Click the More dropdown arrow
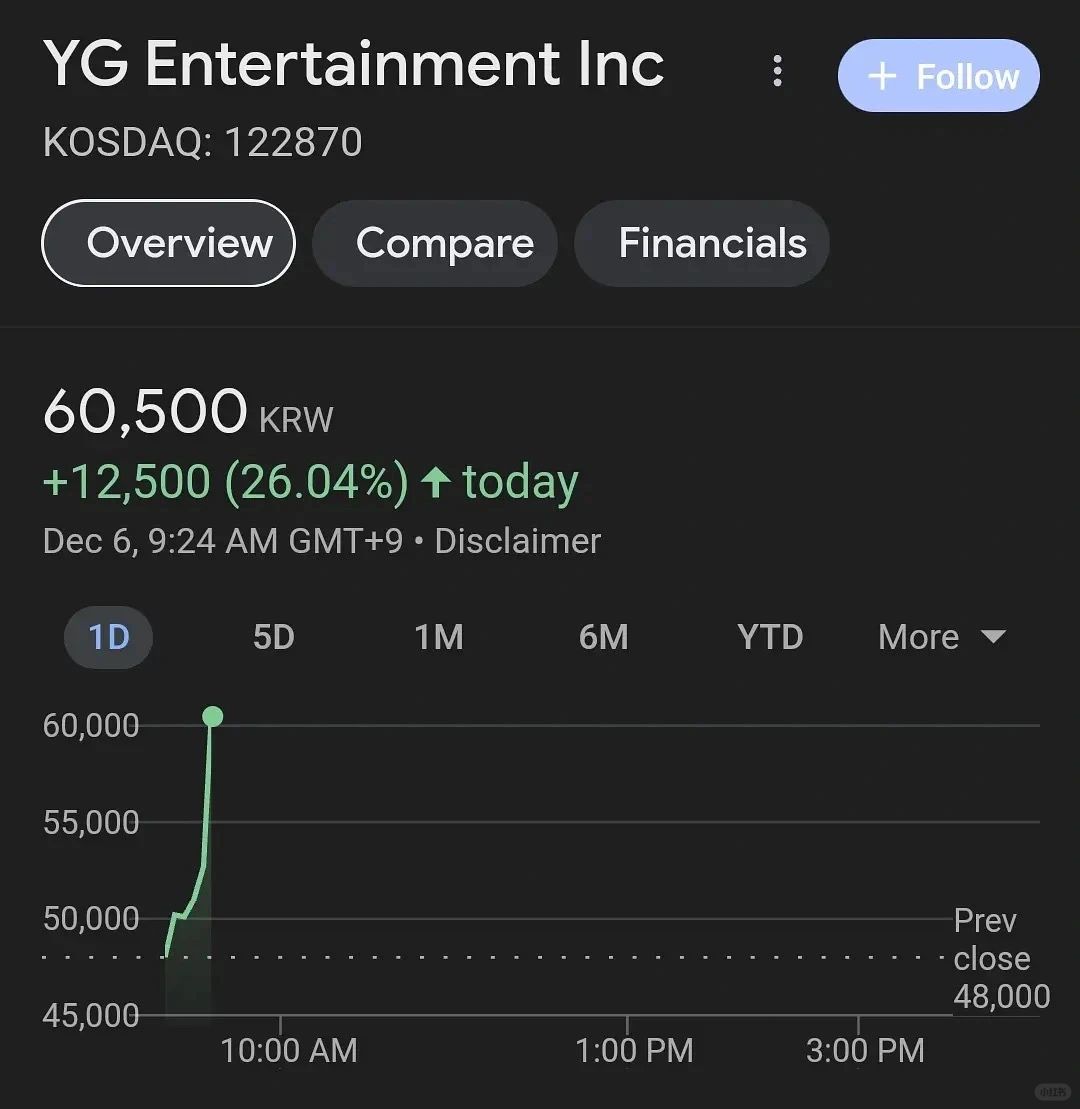The height and width of the screenshot is (1109, 1080). [994, 637]
